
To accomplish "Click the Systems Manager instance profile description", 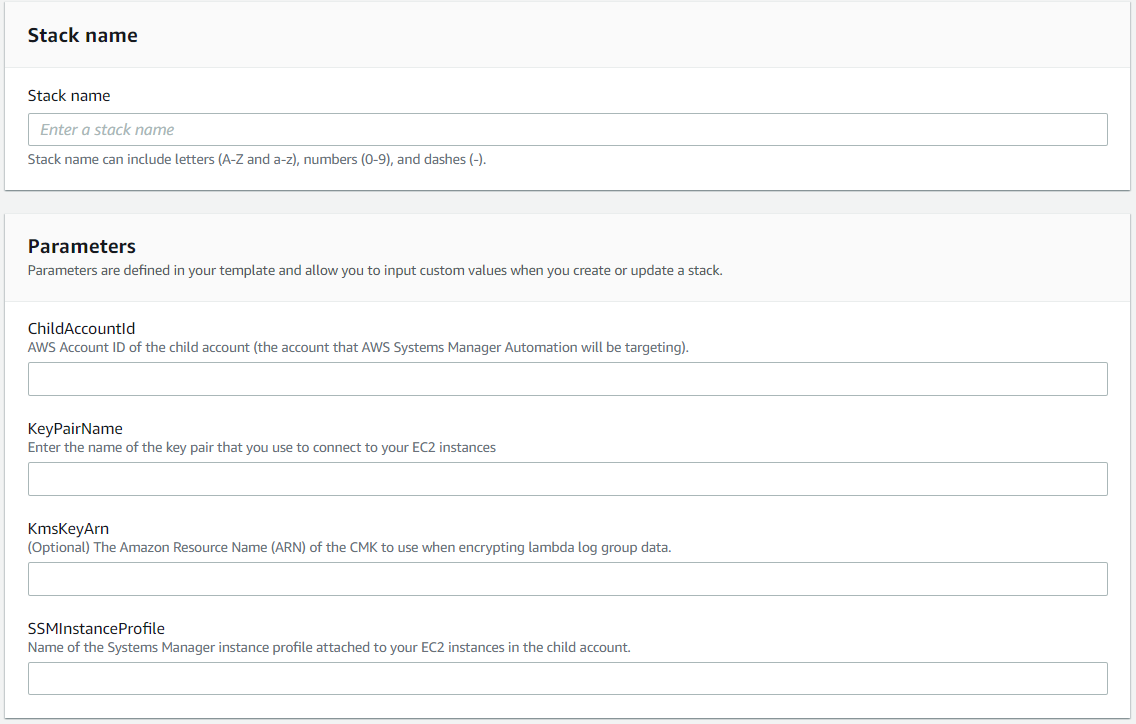I will [x=330, y=647].
